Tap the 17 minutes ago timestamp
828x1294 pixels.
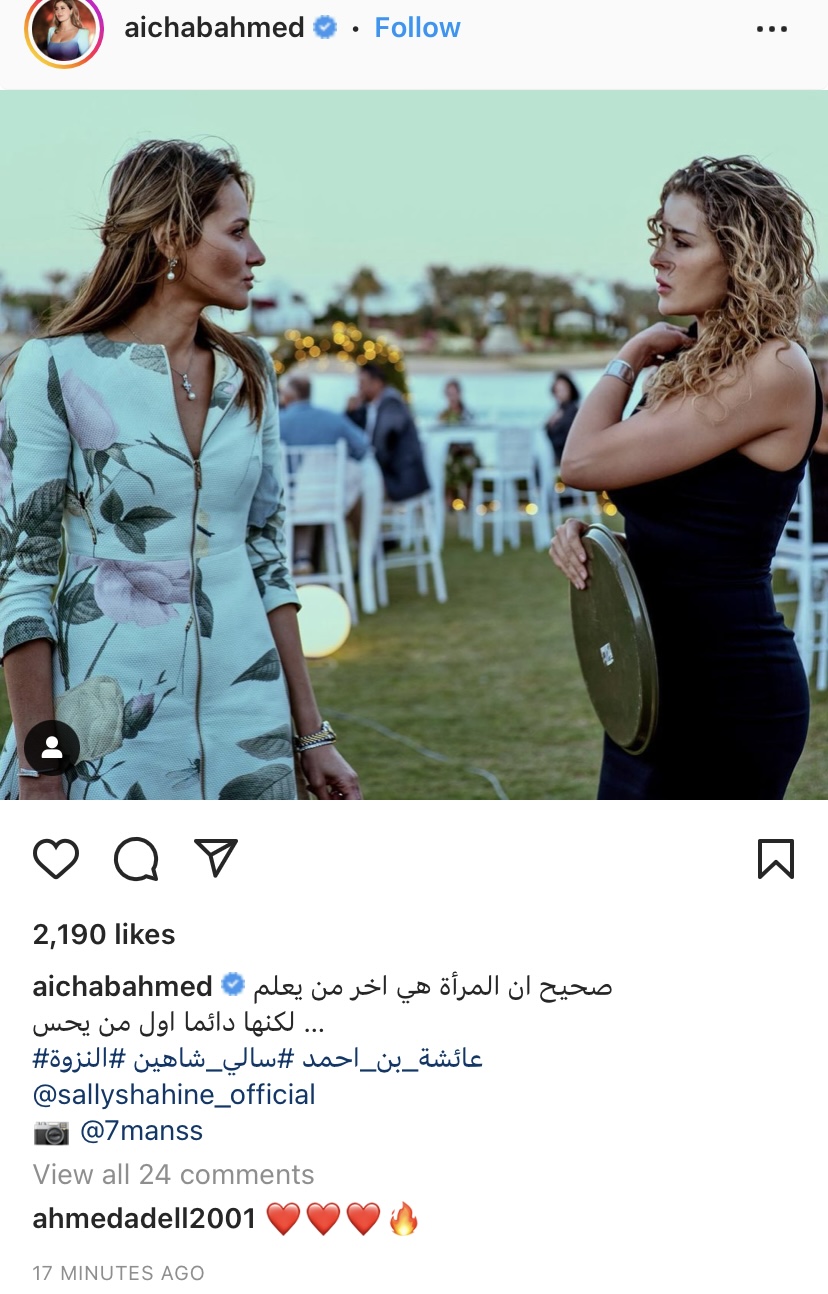click(x=118, y=1273)
